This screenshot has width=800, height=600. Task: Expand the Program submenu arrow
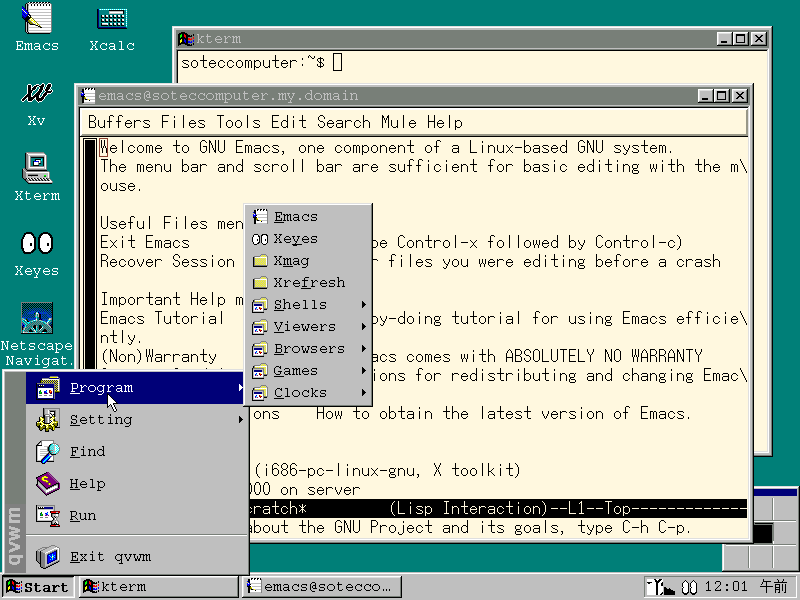240,388
